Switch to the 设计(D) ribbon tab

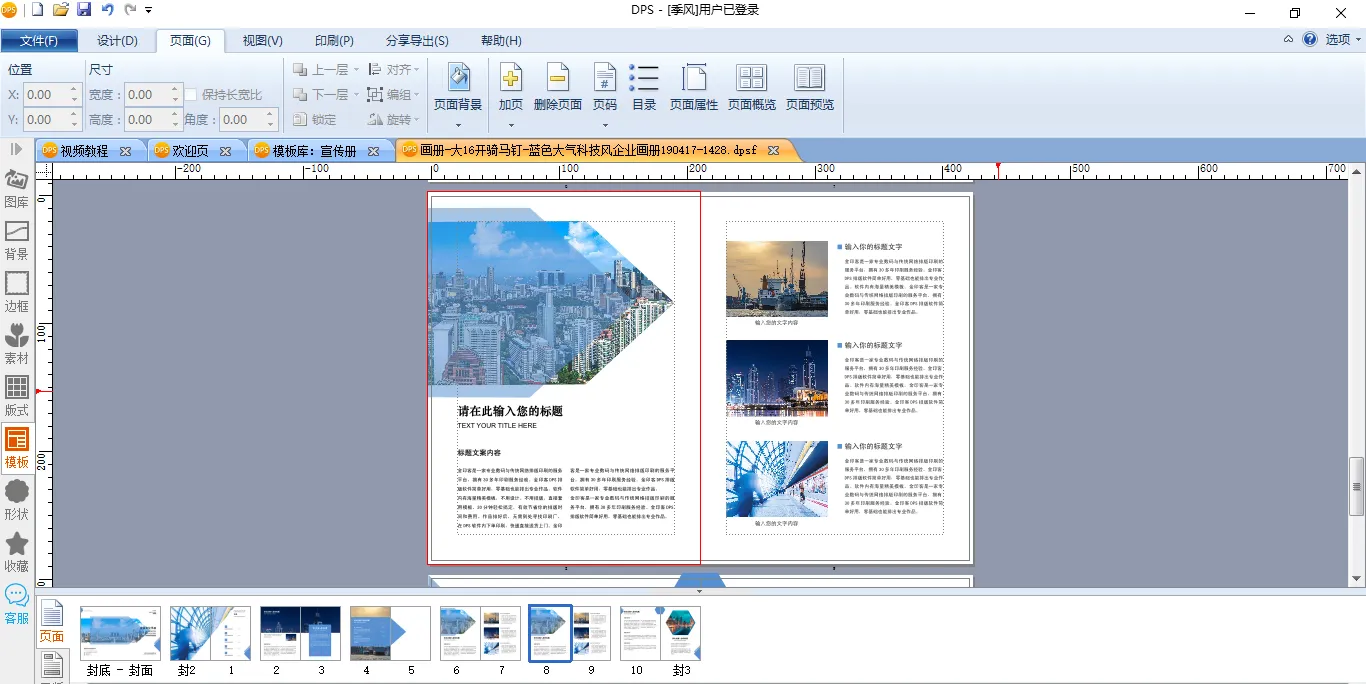click(x=117, y=41)
